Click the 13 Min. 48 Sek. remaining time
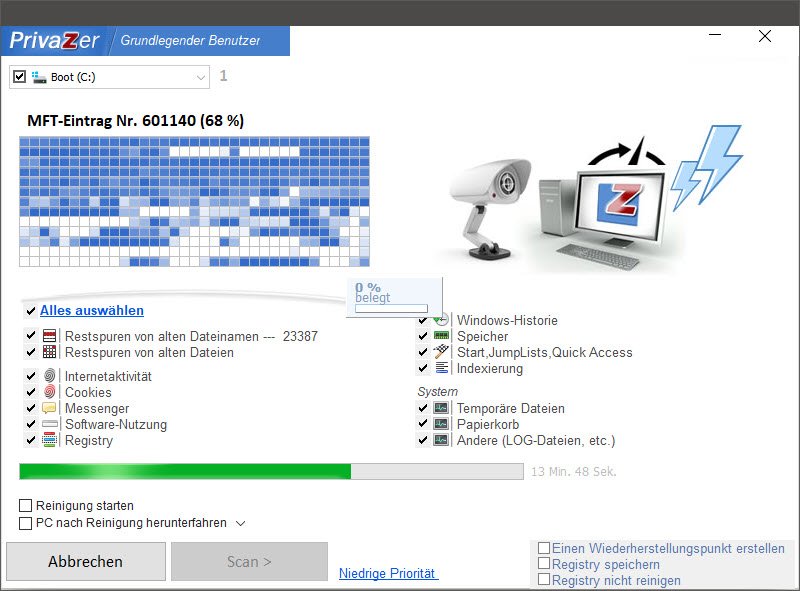Screen dimensions: 800x591 tap(573, 472)
